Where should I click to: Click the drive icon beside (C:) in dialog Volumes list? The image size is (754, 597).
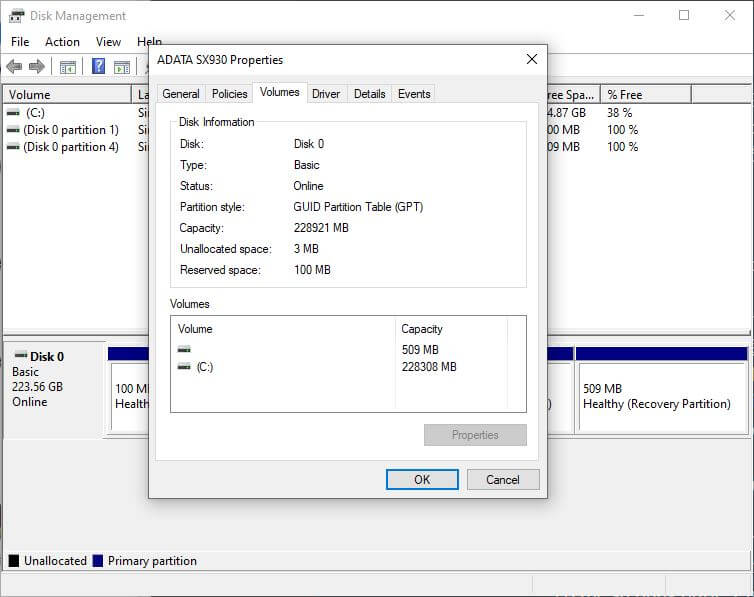point(184,367)
